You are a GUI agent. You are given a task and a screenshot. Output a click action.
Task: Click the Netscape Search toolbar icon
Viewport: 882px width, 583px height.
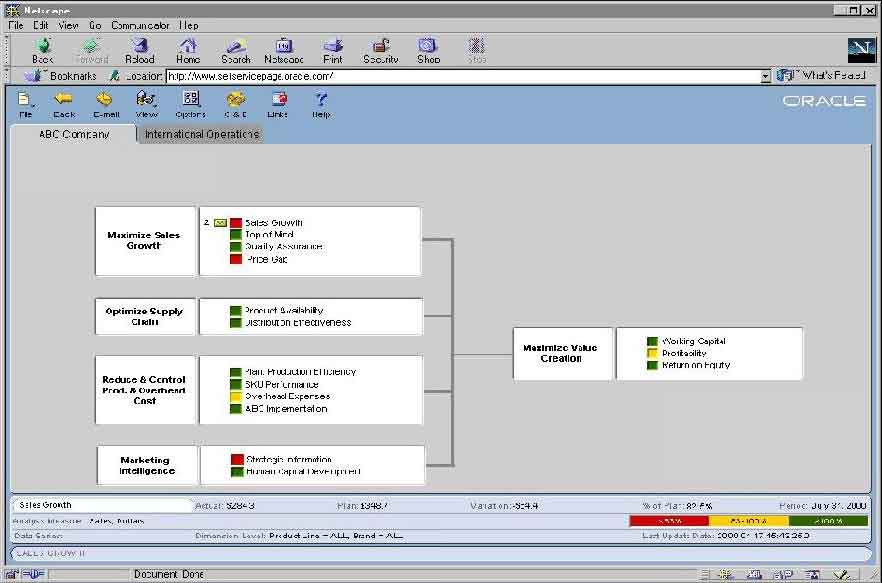pyautogui.click(x=236, y=50)
